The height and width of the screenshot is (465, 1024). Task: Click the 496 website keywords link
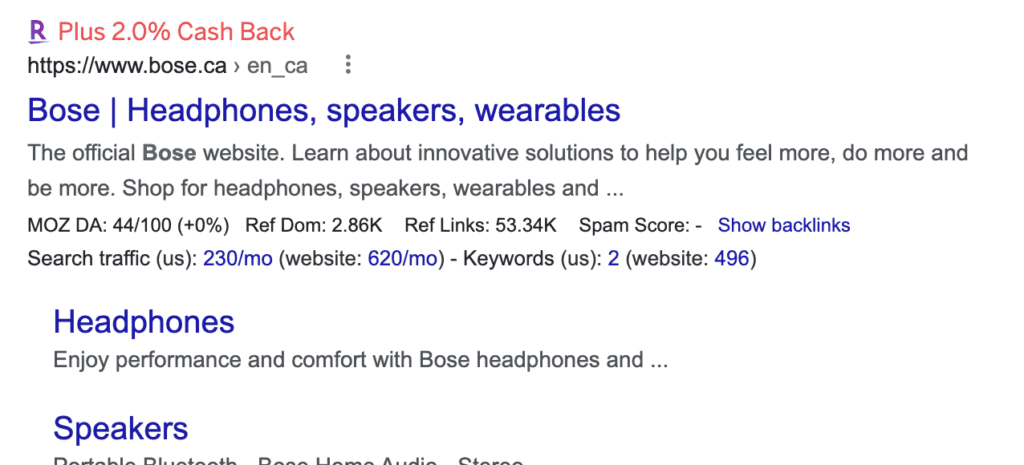731,259
